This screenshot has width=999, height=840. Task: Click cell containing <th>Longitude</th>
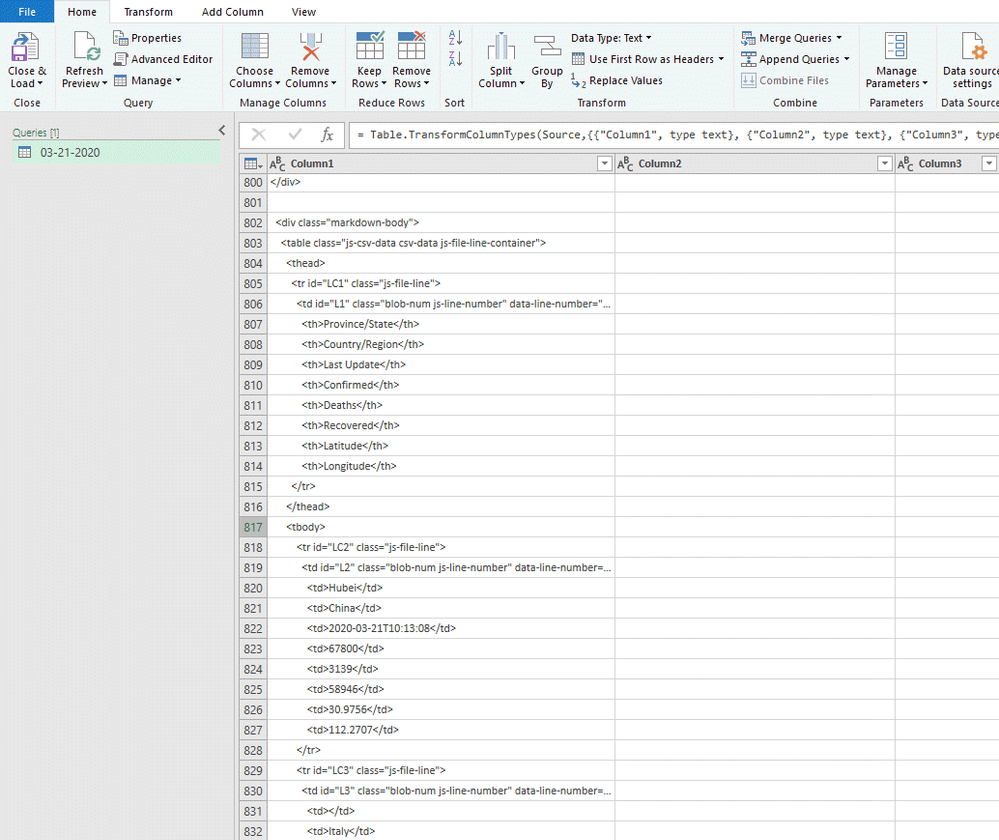441,467
